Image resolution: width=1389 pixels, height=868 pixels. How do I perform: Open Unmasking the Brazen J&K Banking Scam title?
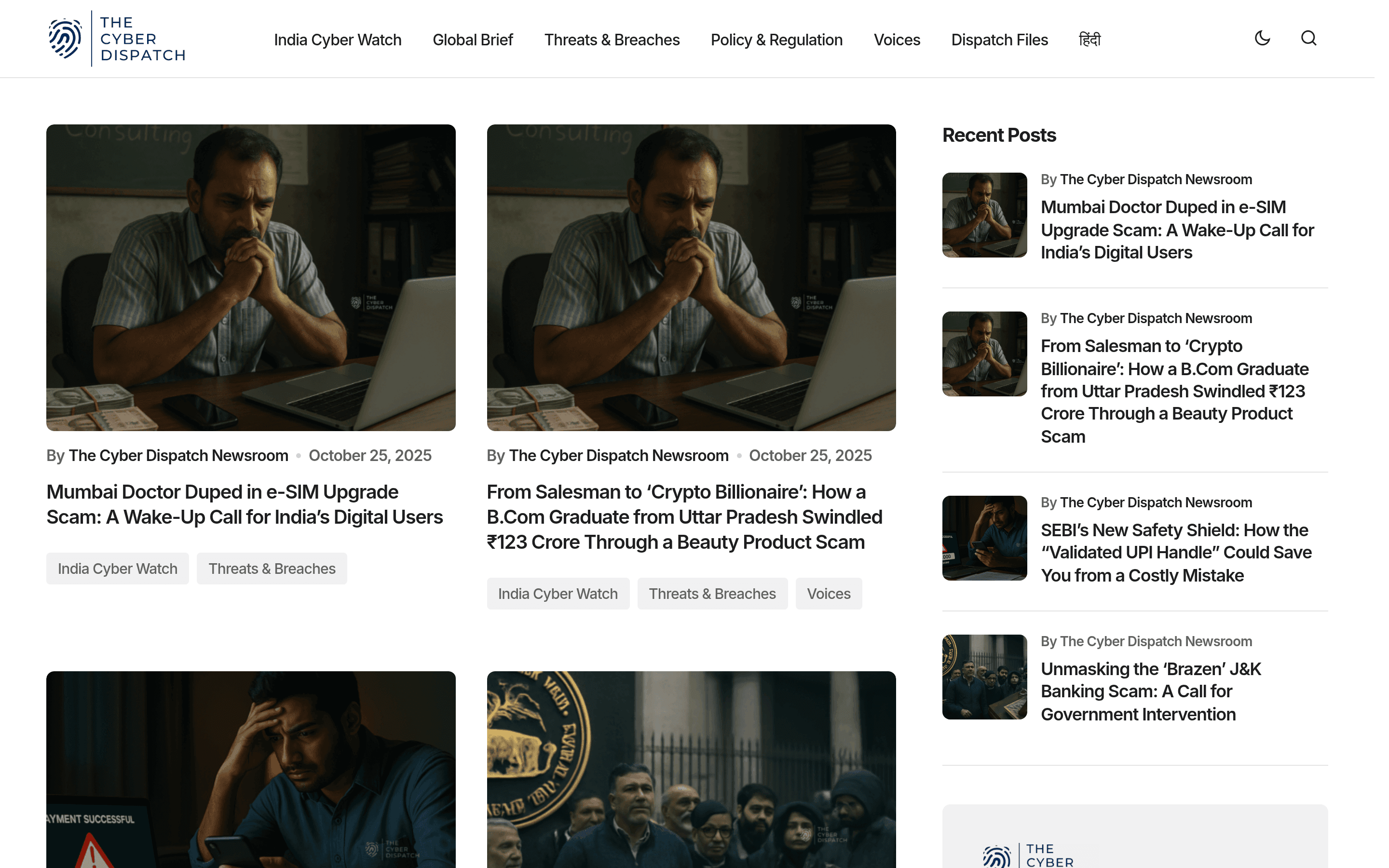point(1151,691)
